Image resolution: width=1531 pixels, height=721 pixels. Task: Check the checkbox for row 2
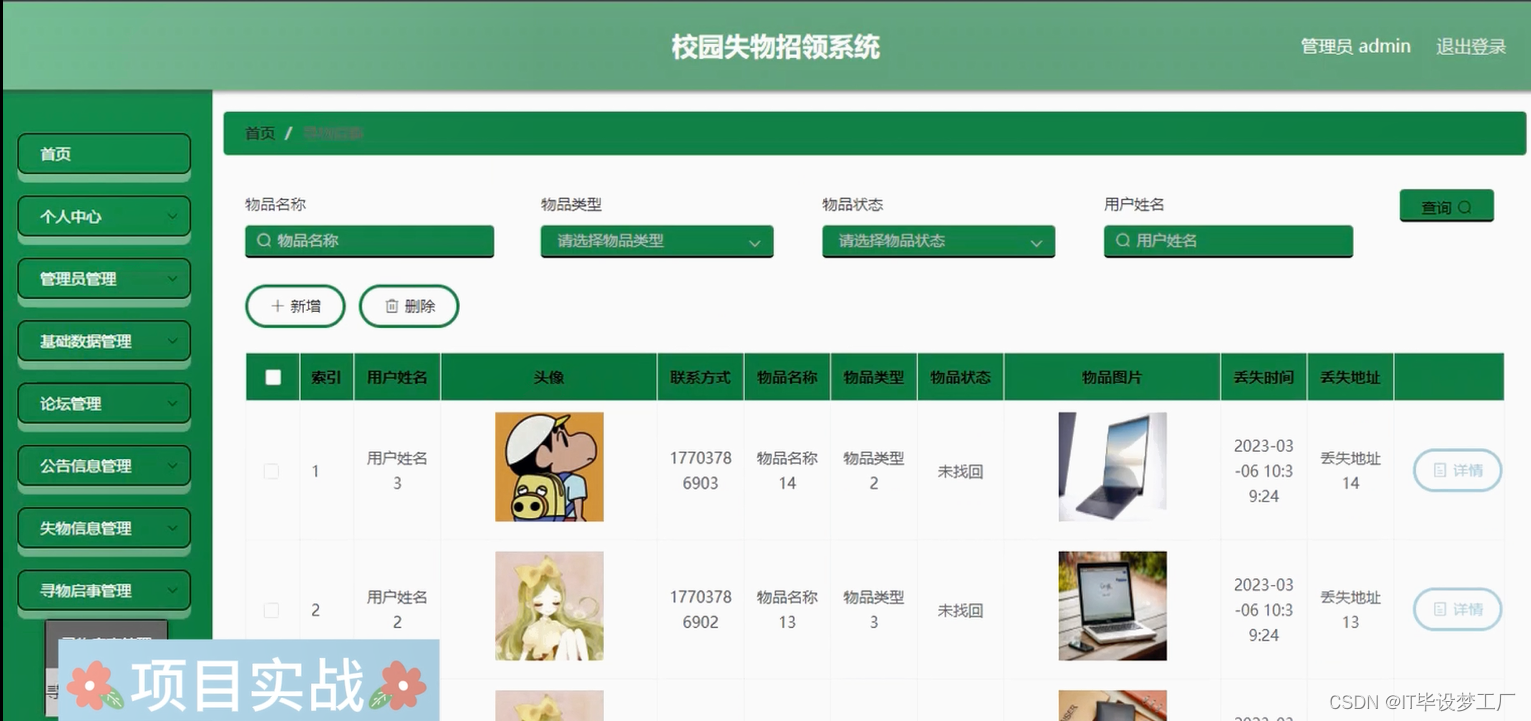tap(271, 610)
